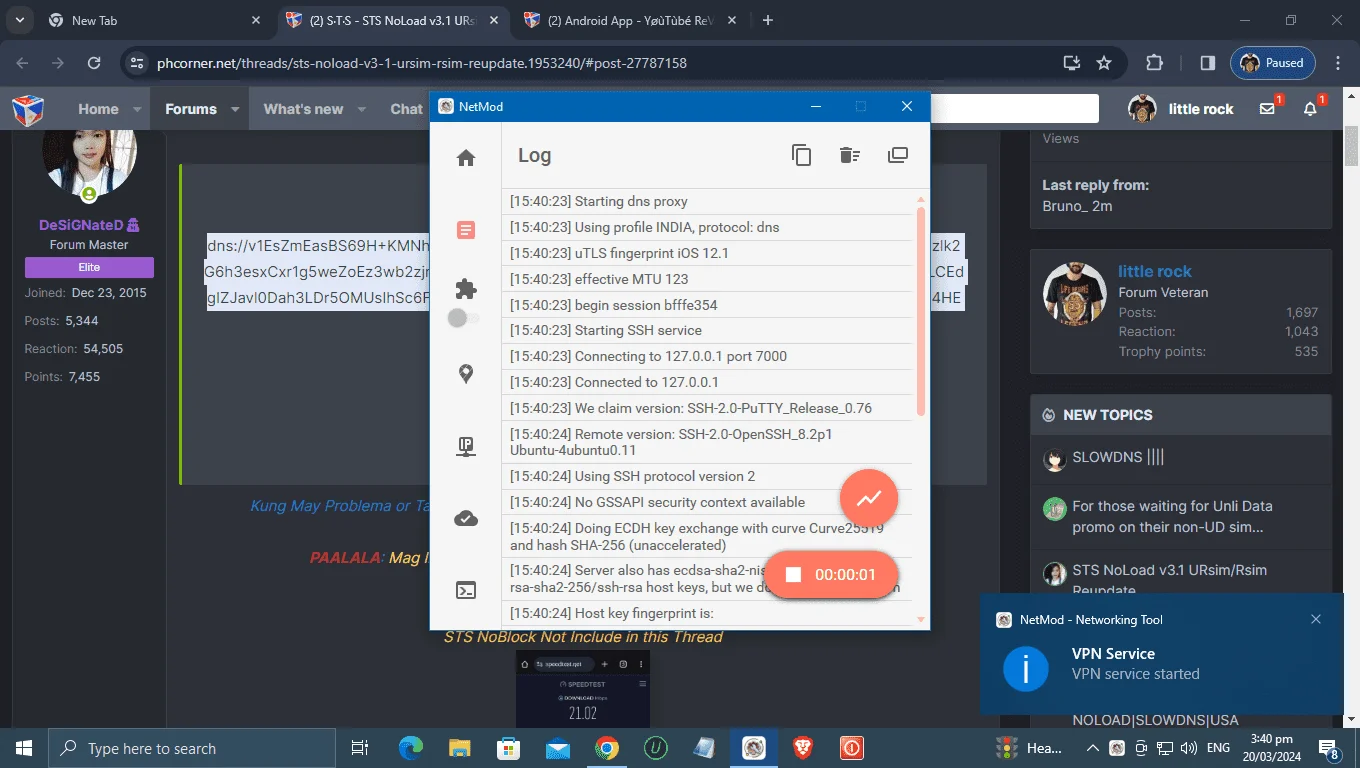Expand the What's new dropdown arrow
This screenshot has height=768, width=1360.
(361, 109)
